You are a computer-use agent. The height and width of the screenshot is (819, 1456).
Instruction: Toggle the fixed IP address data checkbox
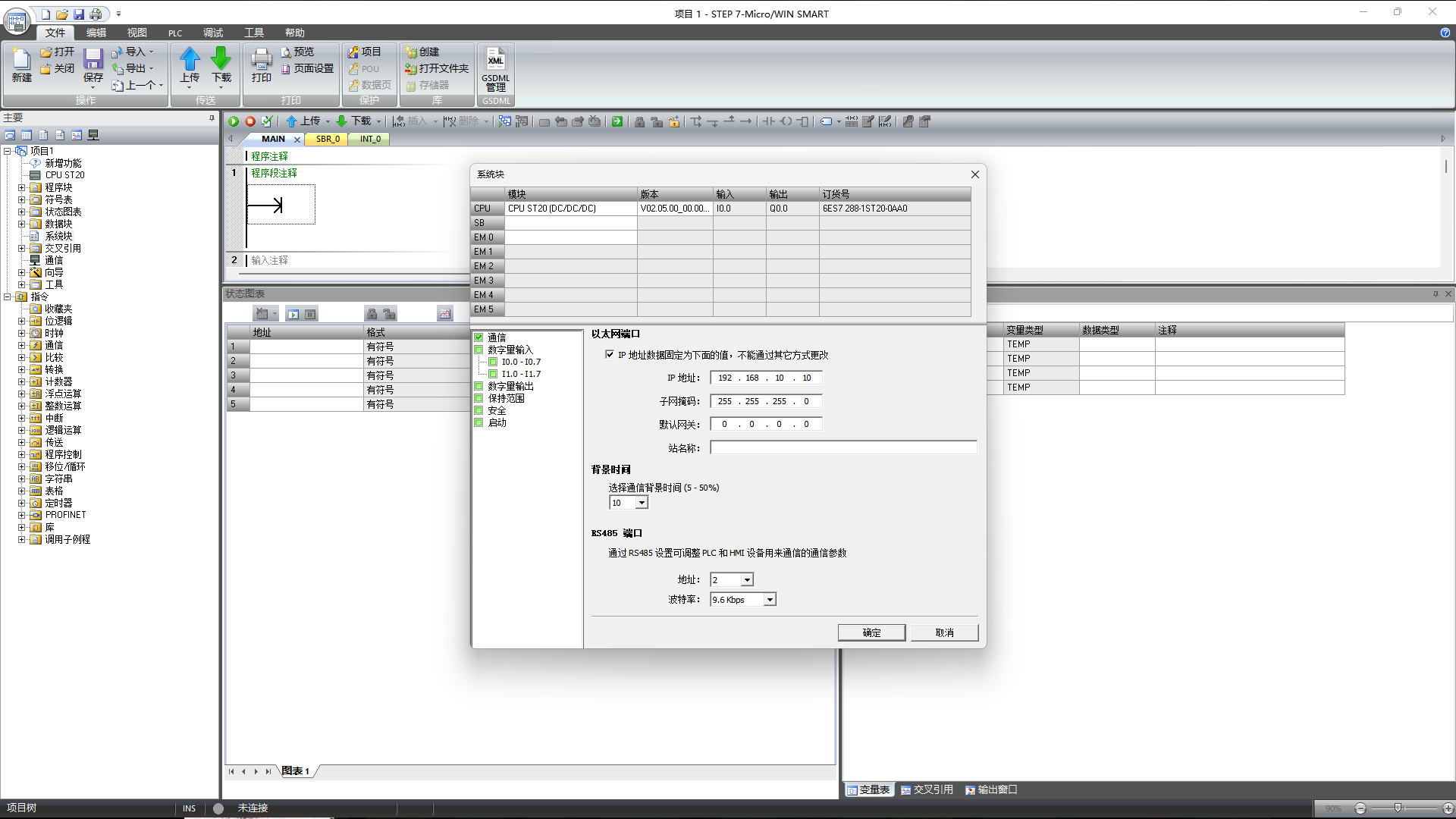pos(610,355)
